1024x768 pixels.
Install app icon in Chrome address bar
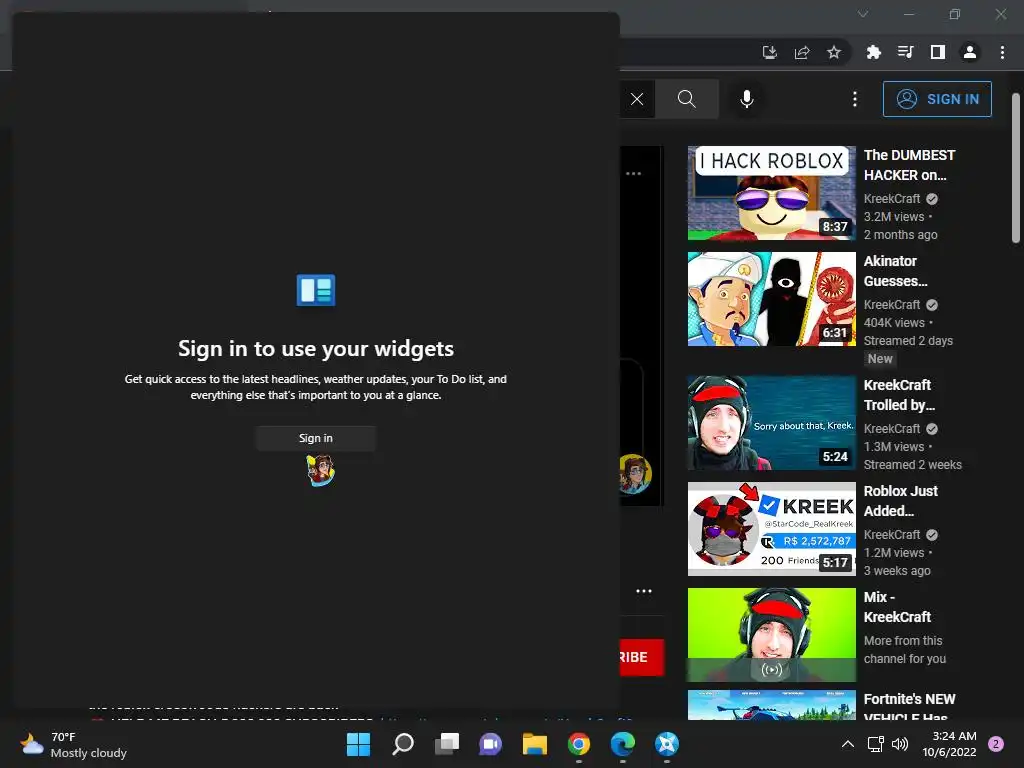click(770, 52)
